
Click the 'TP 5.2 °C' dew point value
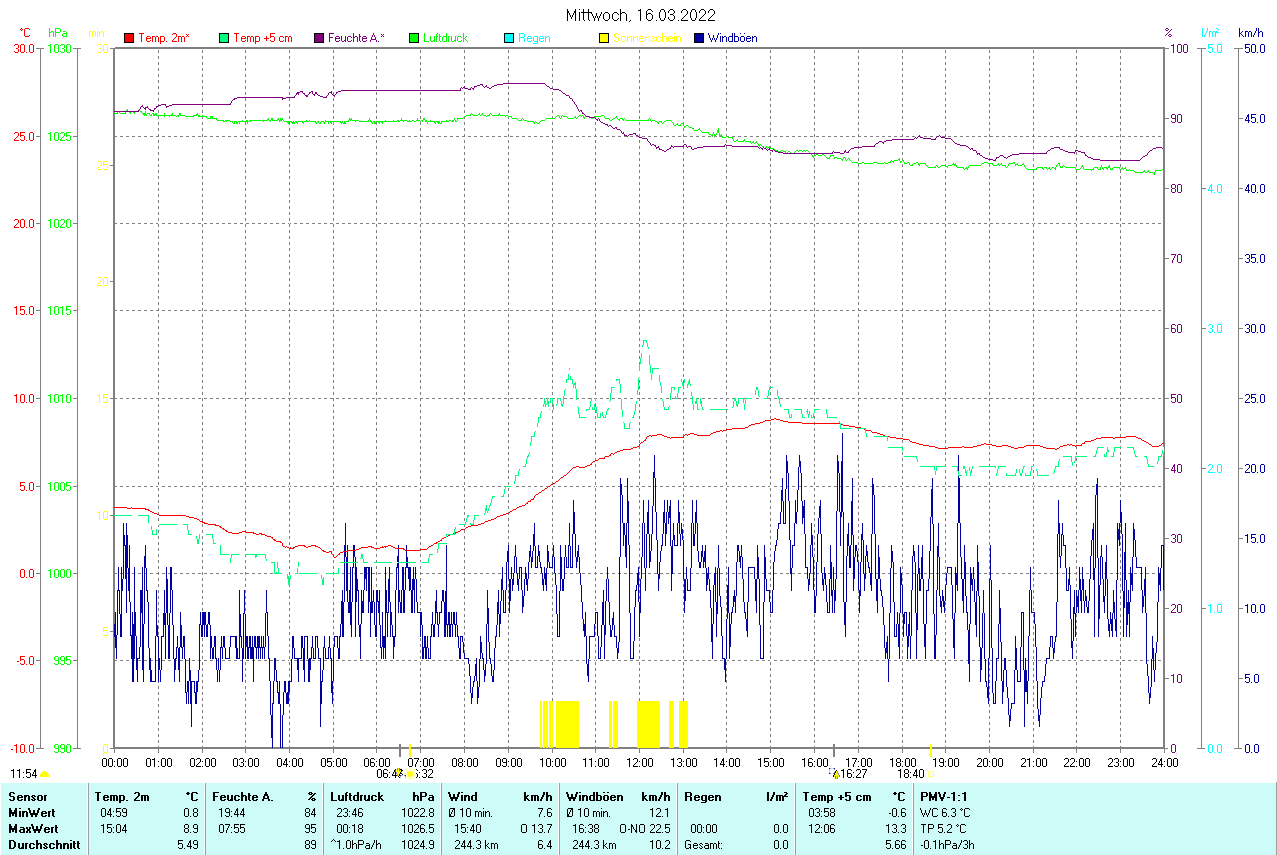pos(944,829)
